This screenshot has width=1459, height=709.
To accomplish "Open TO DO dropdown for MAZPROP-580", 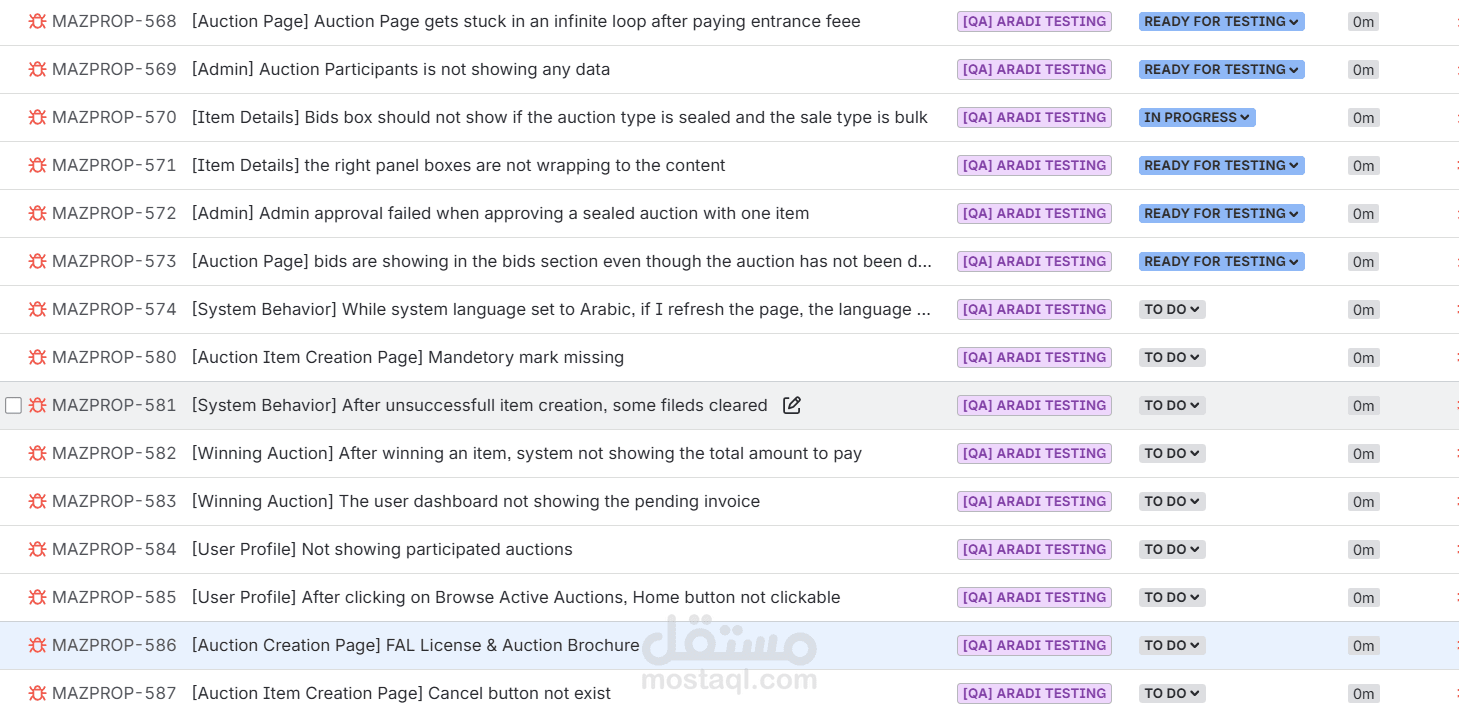I will click(x=1172, y=357).
